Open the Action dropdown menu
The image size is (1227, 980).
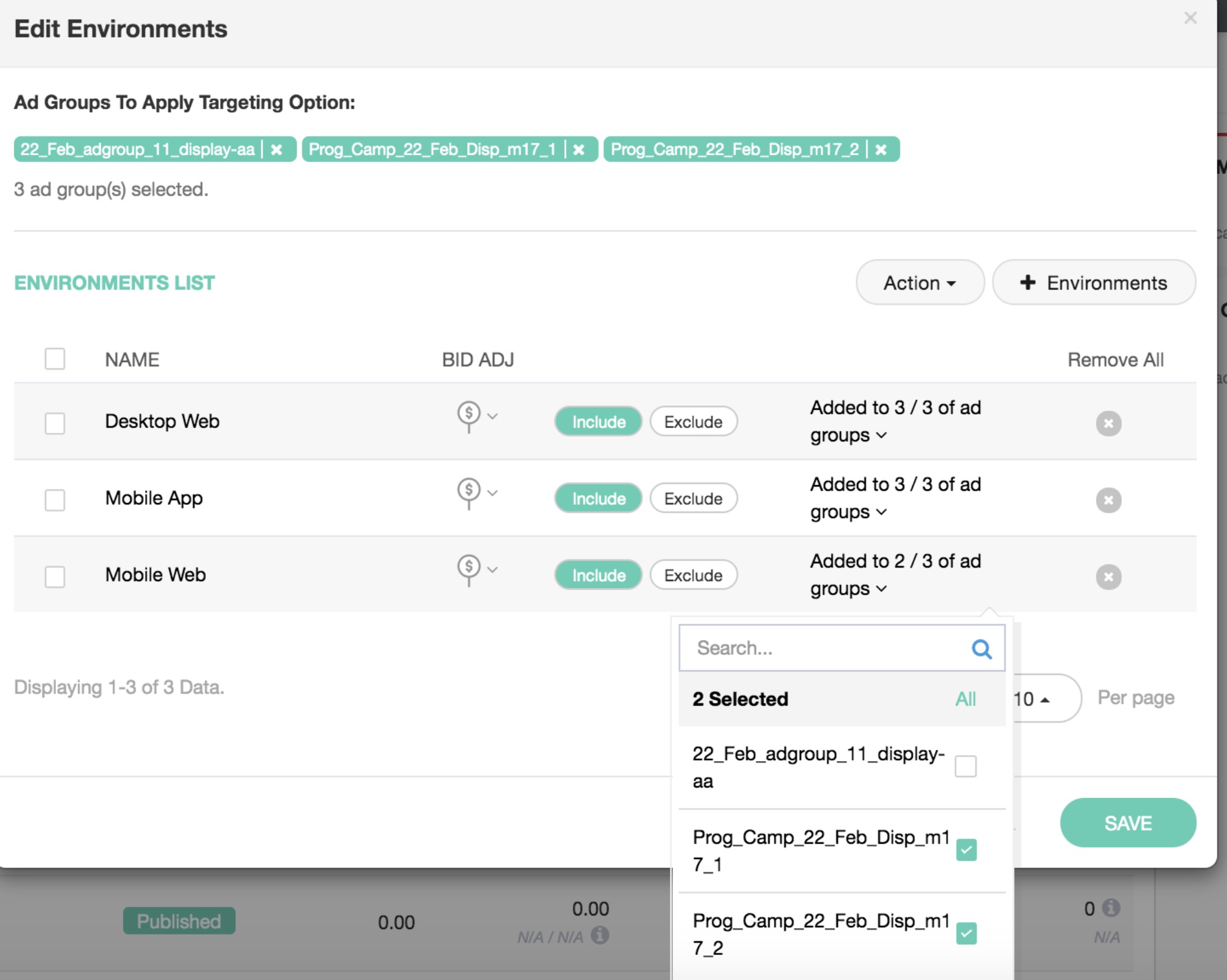pyautogui.click(x=920, y=283)
